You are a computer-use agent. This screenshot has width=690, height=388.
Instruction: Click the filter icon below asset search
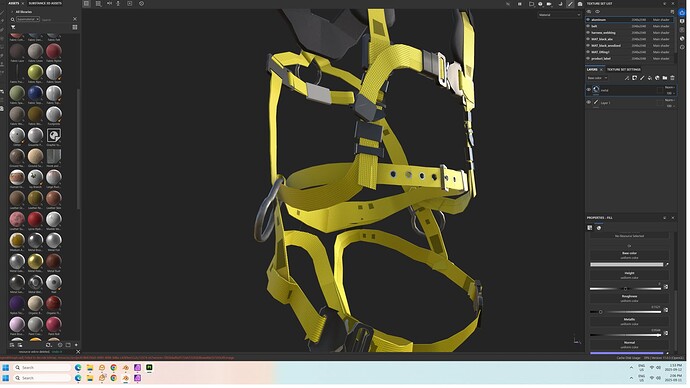coord(13,27)
